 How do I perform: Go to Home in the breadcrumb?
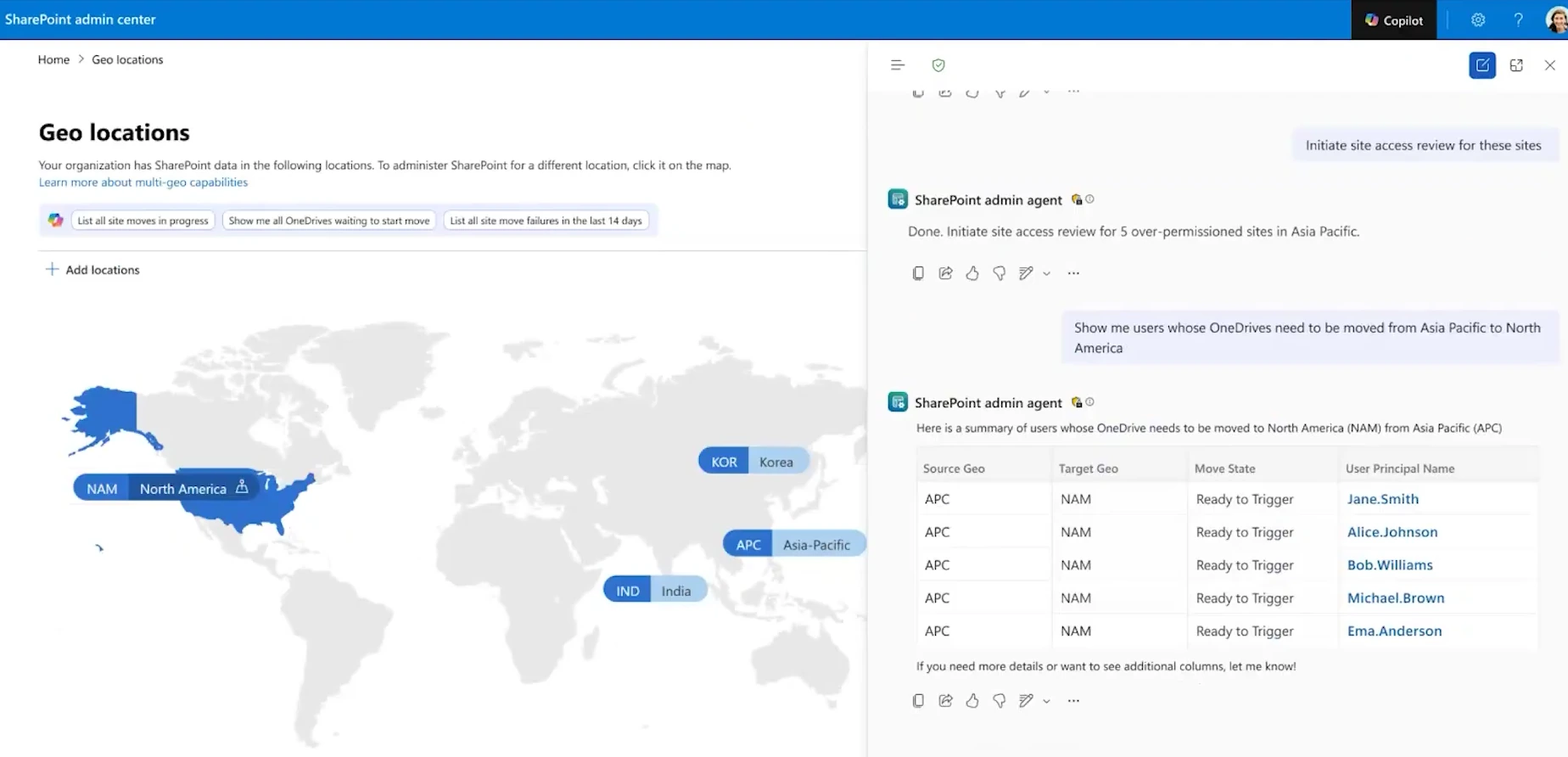(53, 59)
